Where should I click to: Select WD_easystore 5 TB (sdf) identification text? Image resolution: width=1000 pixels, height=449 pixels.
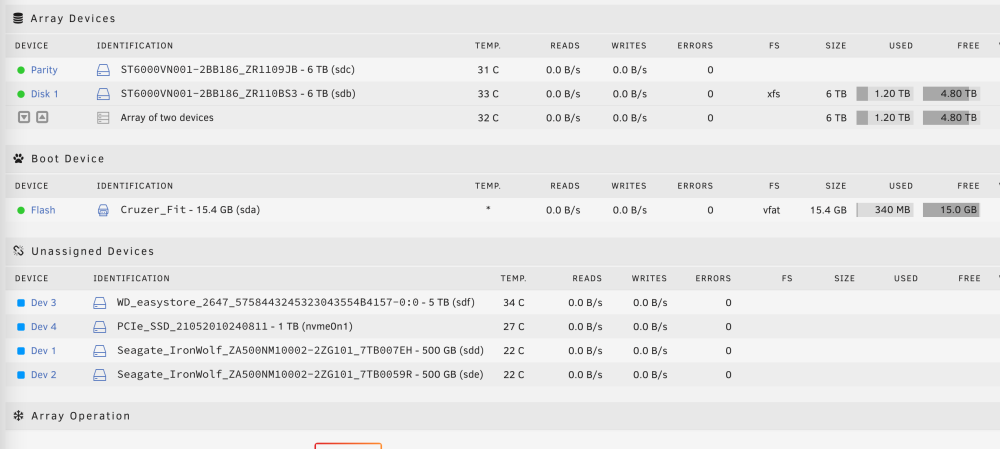pyautogui.click(x=296, y=303)
